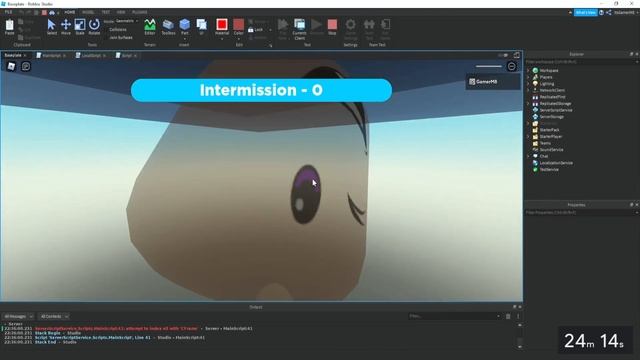Open the Color picker in the ribbon
The width and height of the screenshot is (640, 360).
(239, 26)
